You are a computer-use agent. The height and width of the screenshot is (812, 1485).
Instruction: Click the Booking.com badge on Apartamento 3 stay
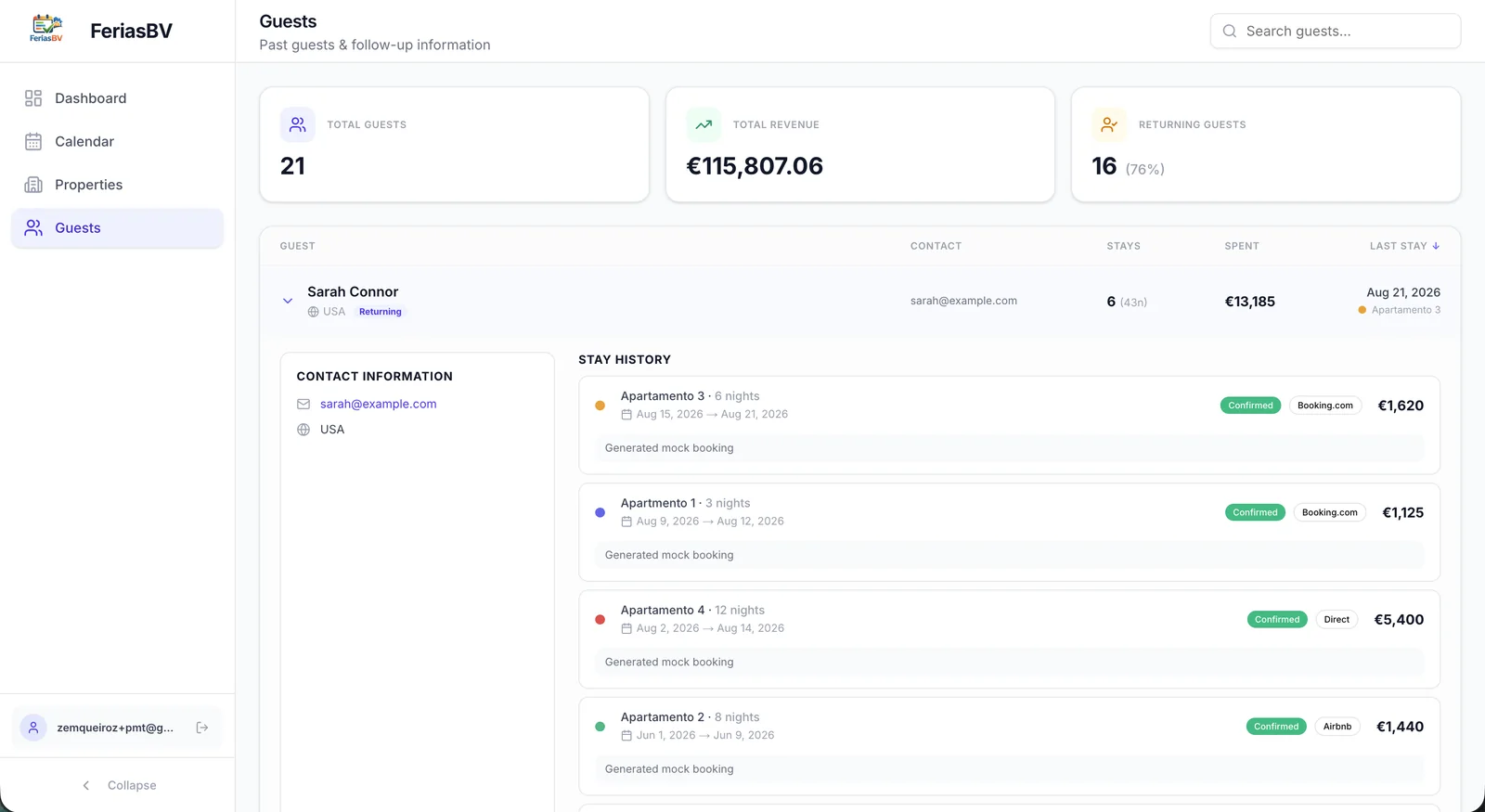coord(1325,406)
